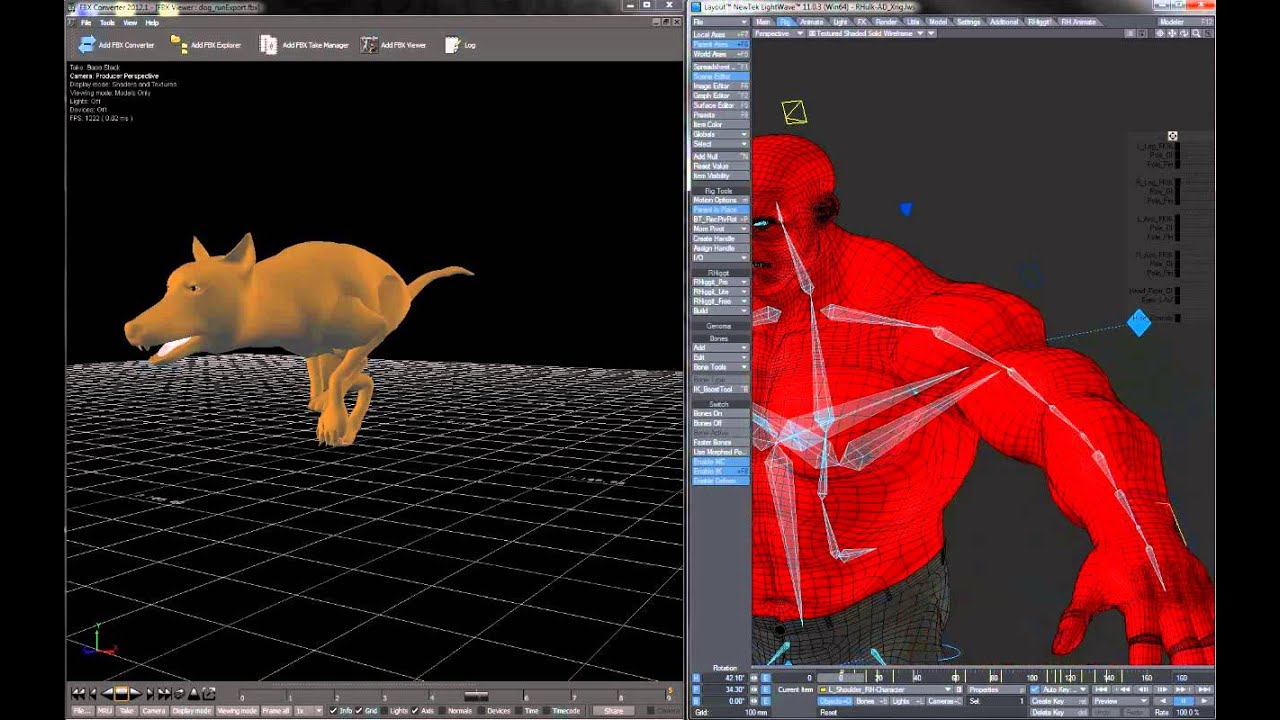Go to first frame in LightWave
Viewport: 1280px width, 720px height.
coord(1102,689)
